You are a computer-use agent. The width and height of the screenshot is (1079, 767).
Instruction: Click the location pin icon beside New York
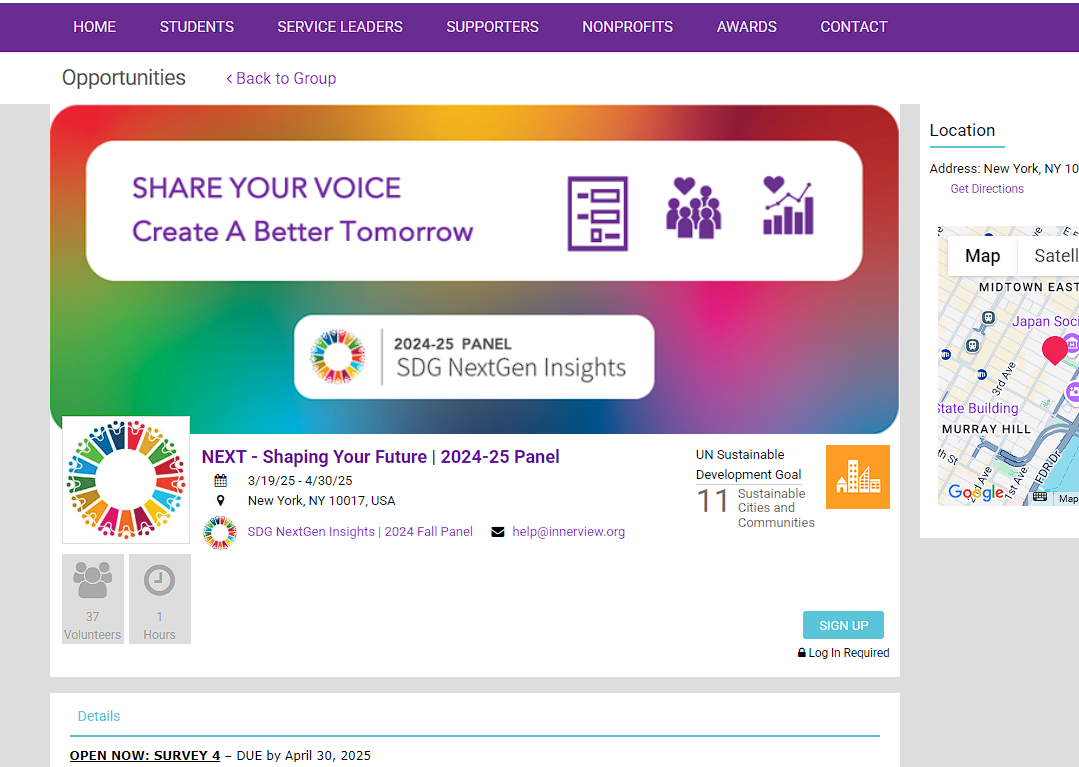[x=220, y=500]
